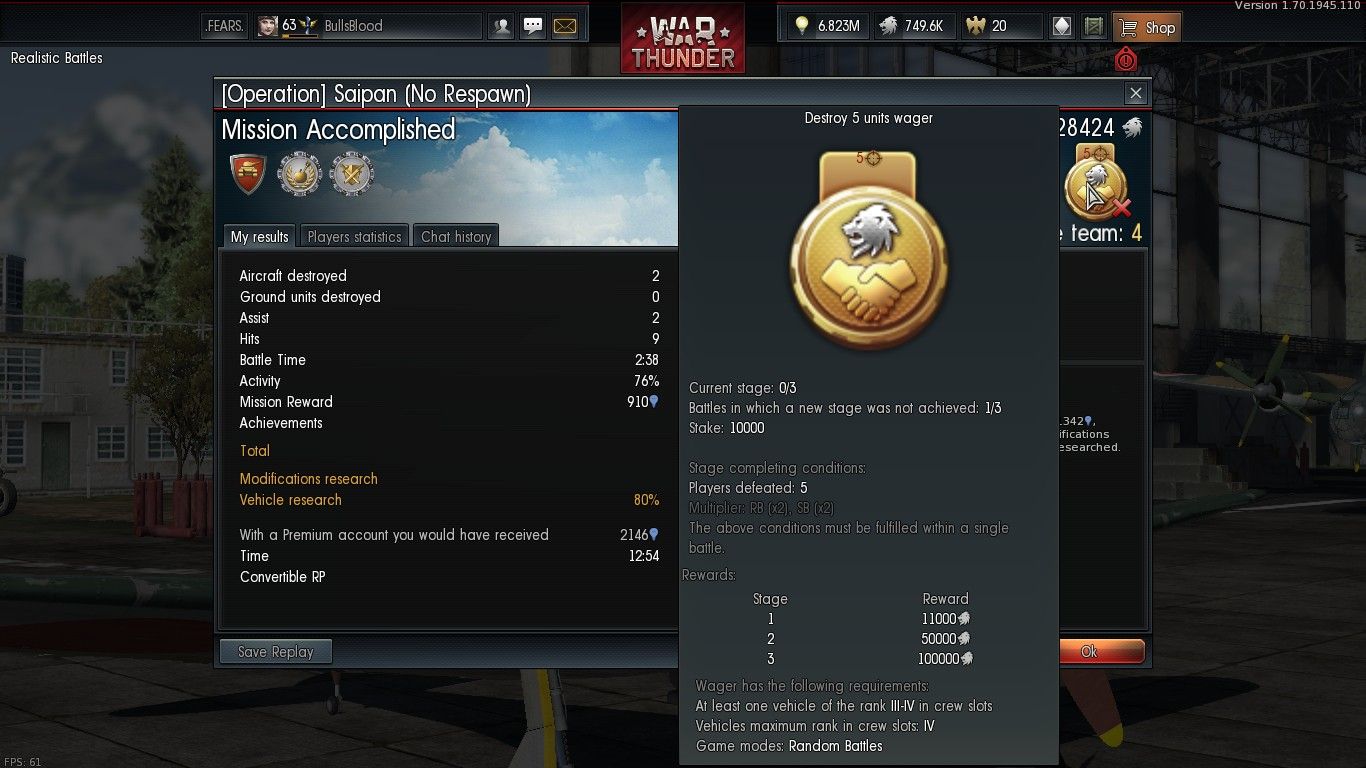Click the failed wager lion medal icon

click(x=1097, y=183)
